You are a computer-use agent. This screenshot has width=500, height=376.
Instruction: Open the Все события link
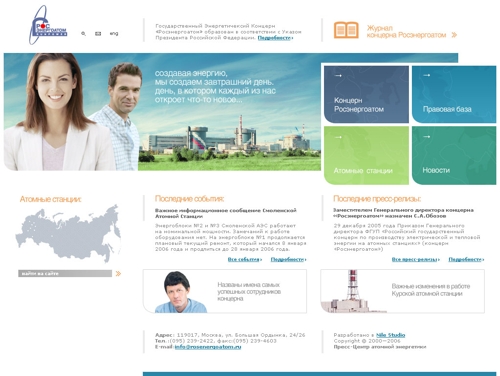pos(245,259)
